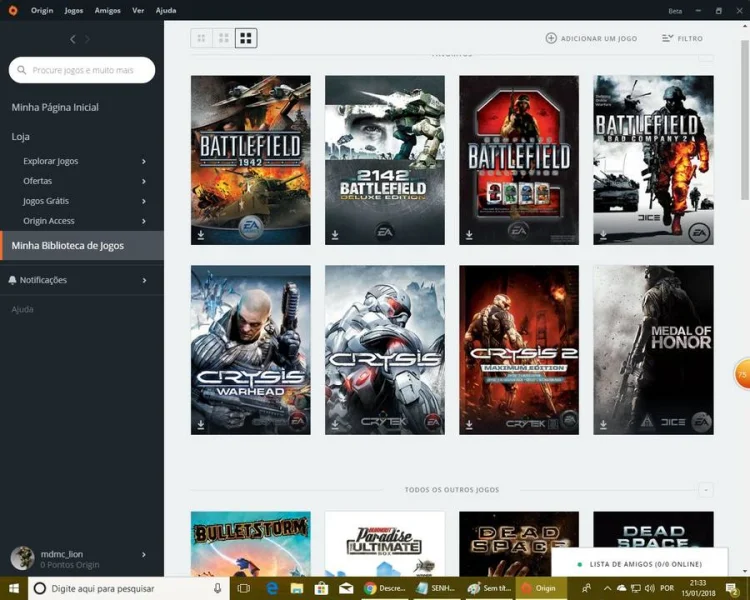Download Medal of Honor via its arrow icon

[x=604, y=424]
